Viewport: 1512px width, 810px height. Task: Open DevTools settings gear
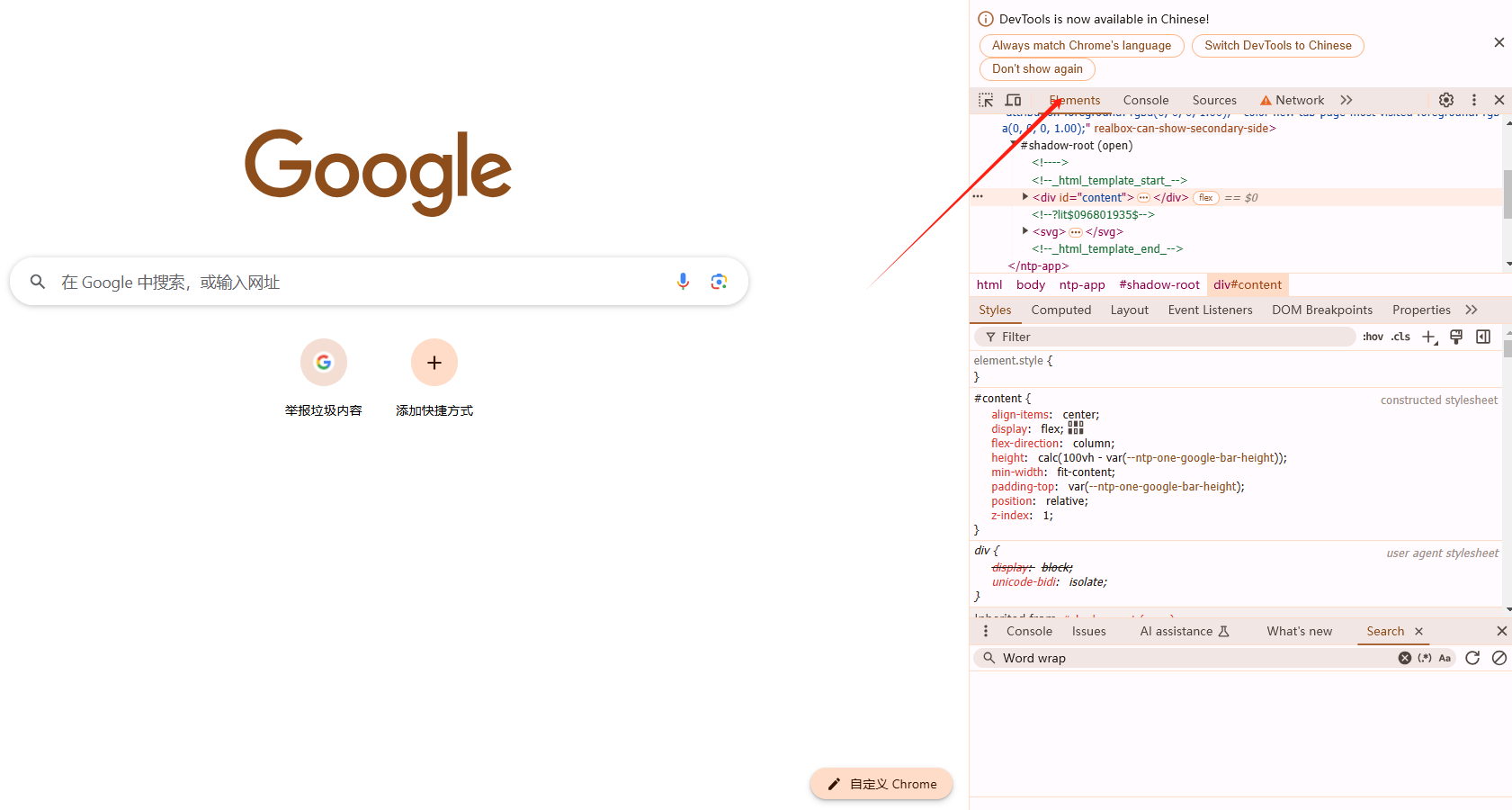[x=1446, y=100]
